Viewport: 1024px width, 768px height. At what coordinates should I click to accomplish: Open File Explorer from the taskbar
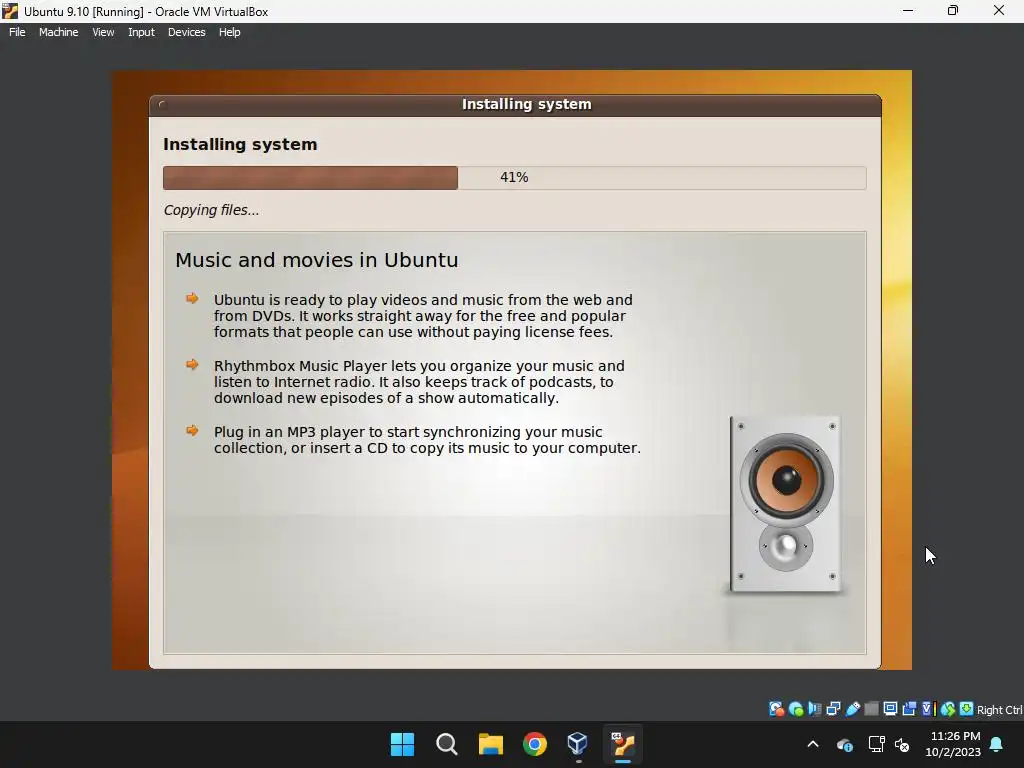click(490, 744)
